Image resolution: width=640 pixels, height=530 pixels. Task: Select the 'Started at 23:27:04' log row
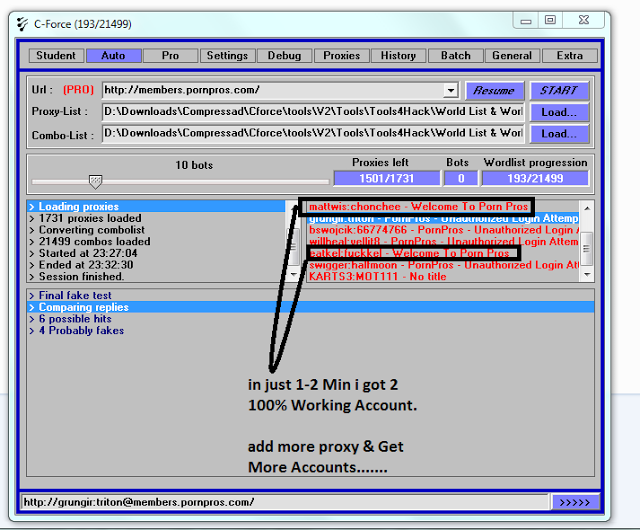(x=157, y=253)
